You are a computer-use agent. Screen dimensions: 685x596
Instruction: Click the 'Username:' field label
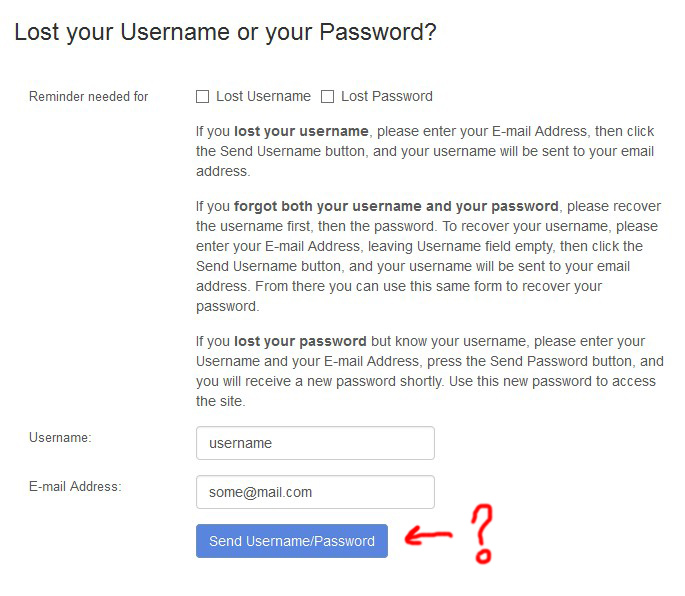pyautogui.click(x=60, y=437)
